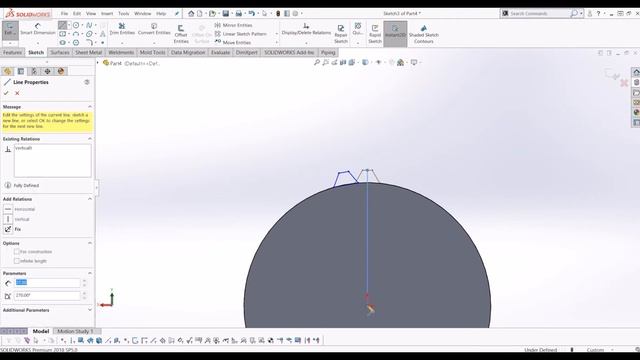Click the Open document icon

click(212, 13)
